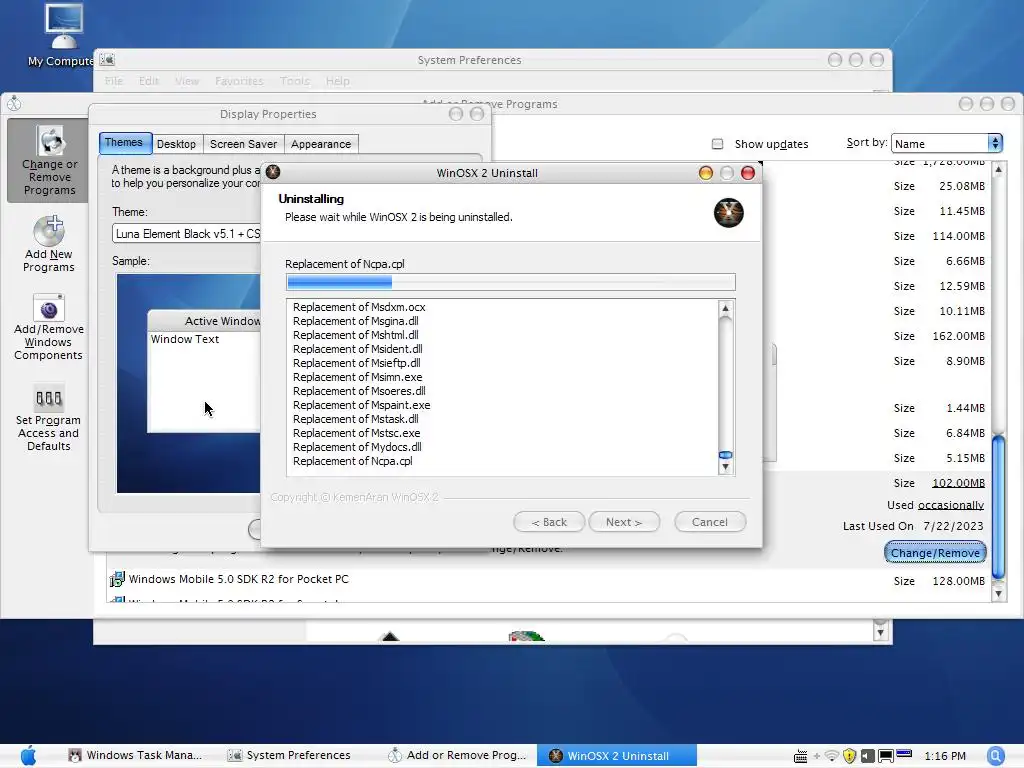This screenshot has width=1024, height=768.
Task: Click the occasionally usage link
Action: [x=950, y=505]
